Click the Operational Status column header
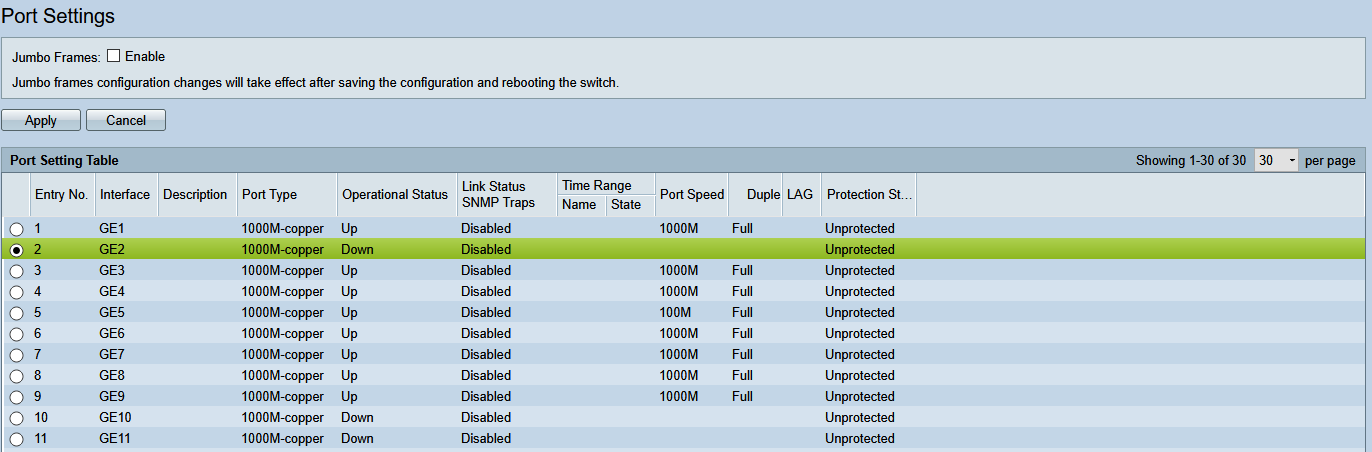 [x=395, y=194]
